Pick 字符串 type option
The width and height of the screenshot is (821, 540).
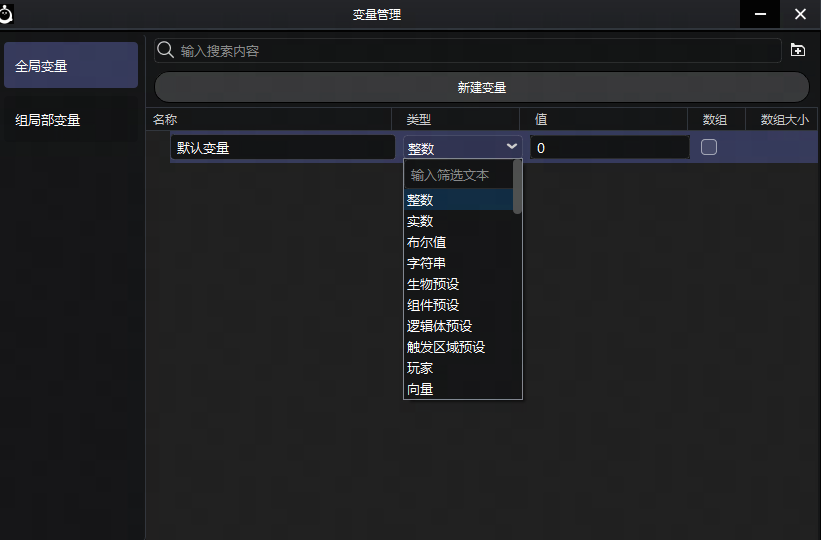426,263
